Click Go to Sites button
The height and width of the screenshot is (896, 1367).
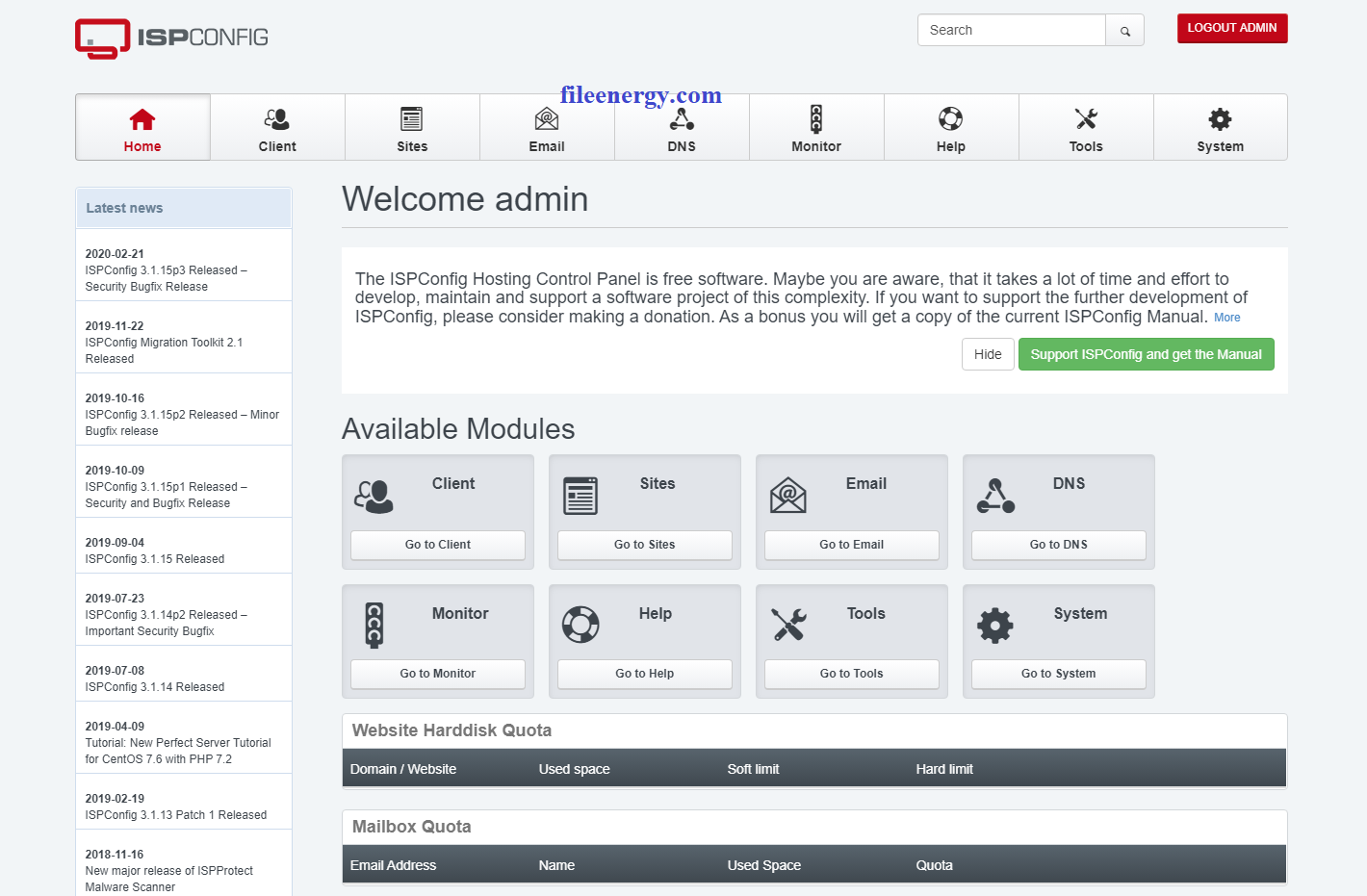(645, 545)
